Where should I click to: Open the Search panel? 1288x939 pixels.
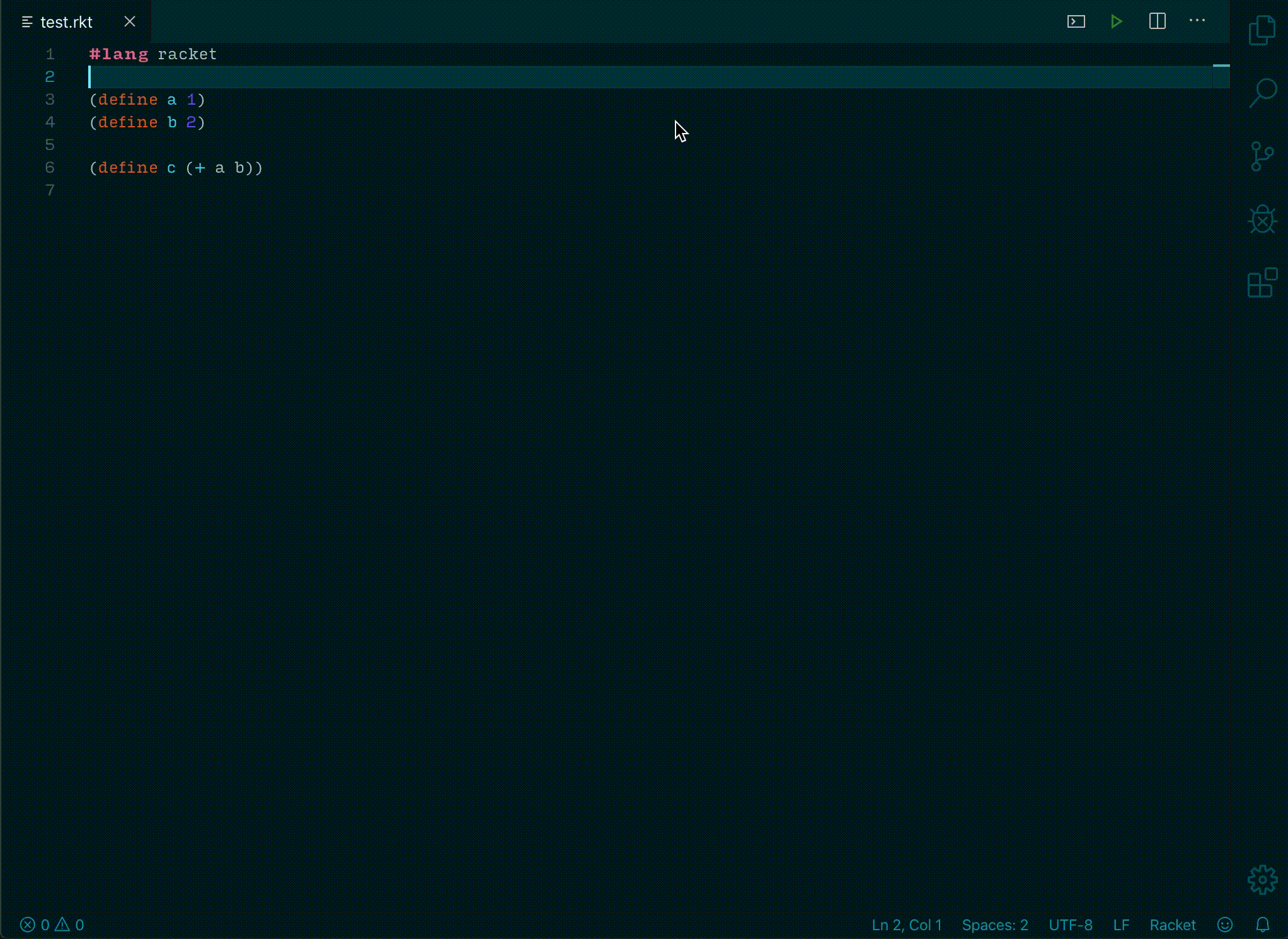(1262, 93)
